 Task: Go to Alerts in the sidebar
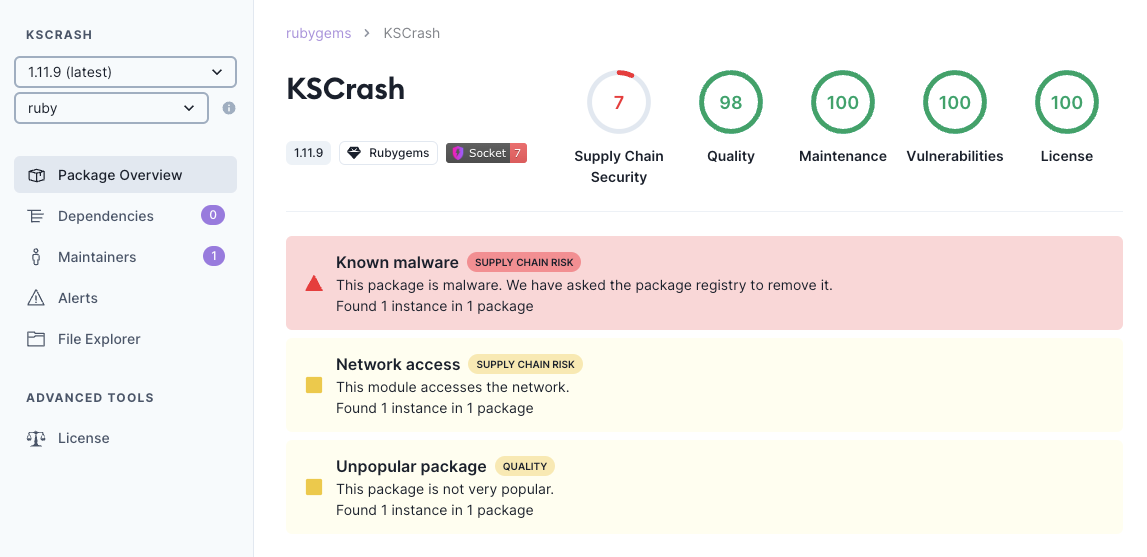[78, 298]
